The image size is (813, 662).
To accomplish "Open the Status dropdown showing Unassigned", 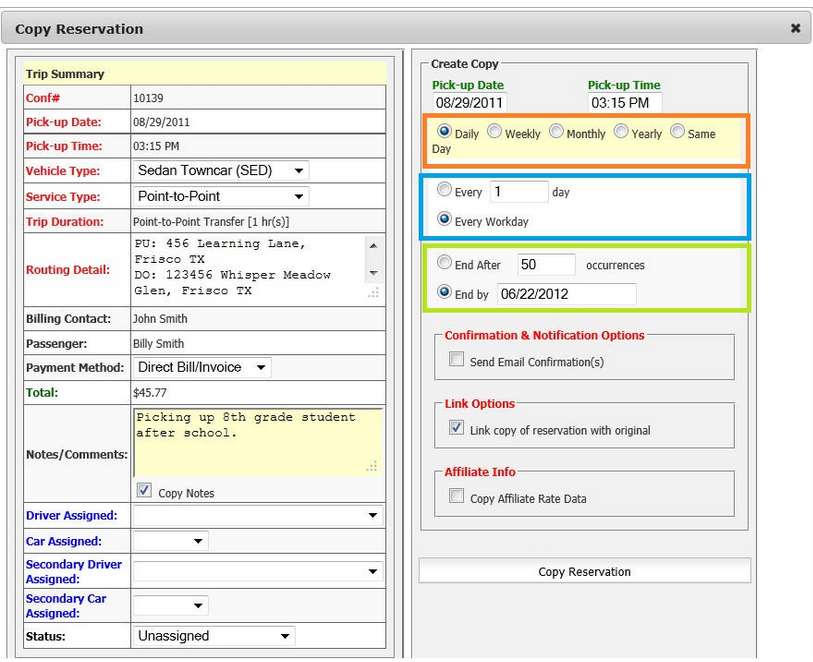I will pos(214,636).
